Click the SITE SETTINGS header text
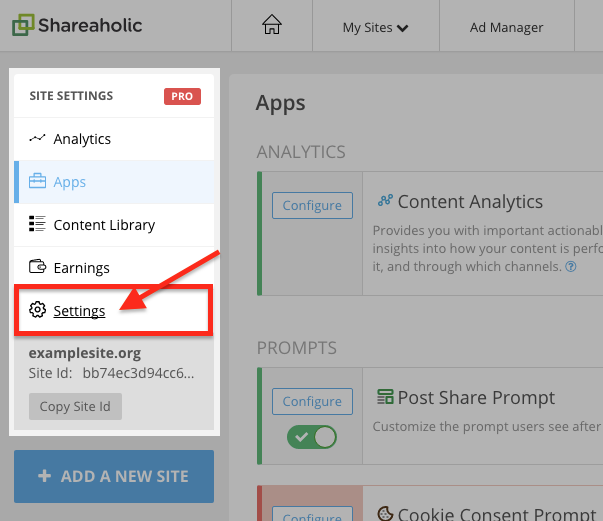This screenshot has height=521, width=603. click(72, 96)
